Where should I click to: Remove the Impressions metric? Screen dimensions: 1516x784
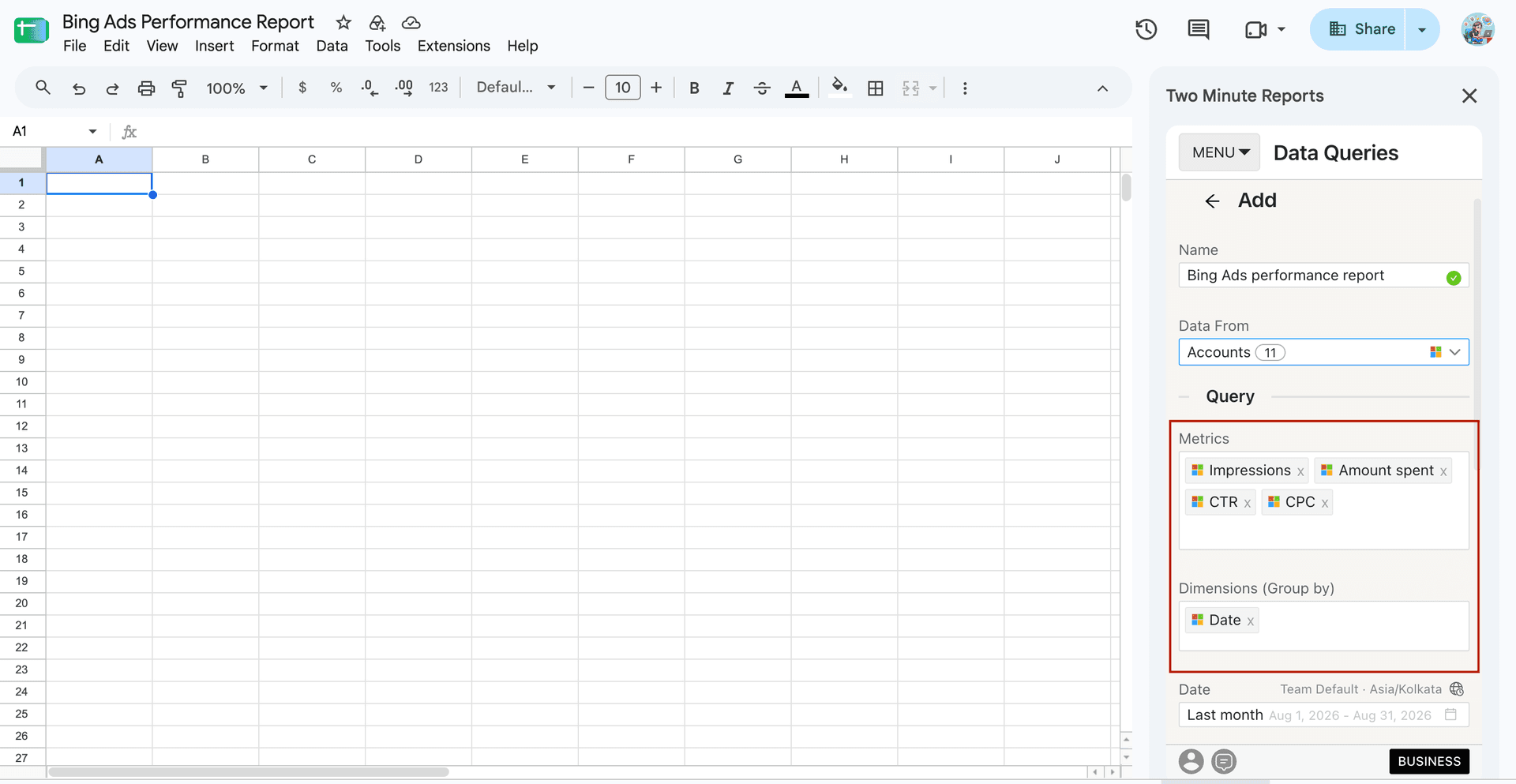pos(1300,471)
